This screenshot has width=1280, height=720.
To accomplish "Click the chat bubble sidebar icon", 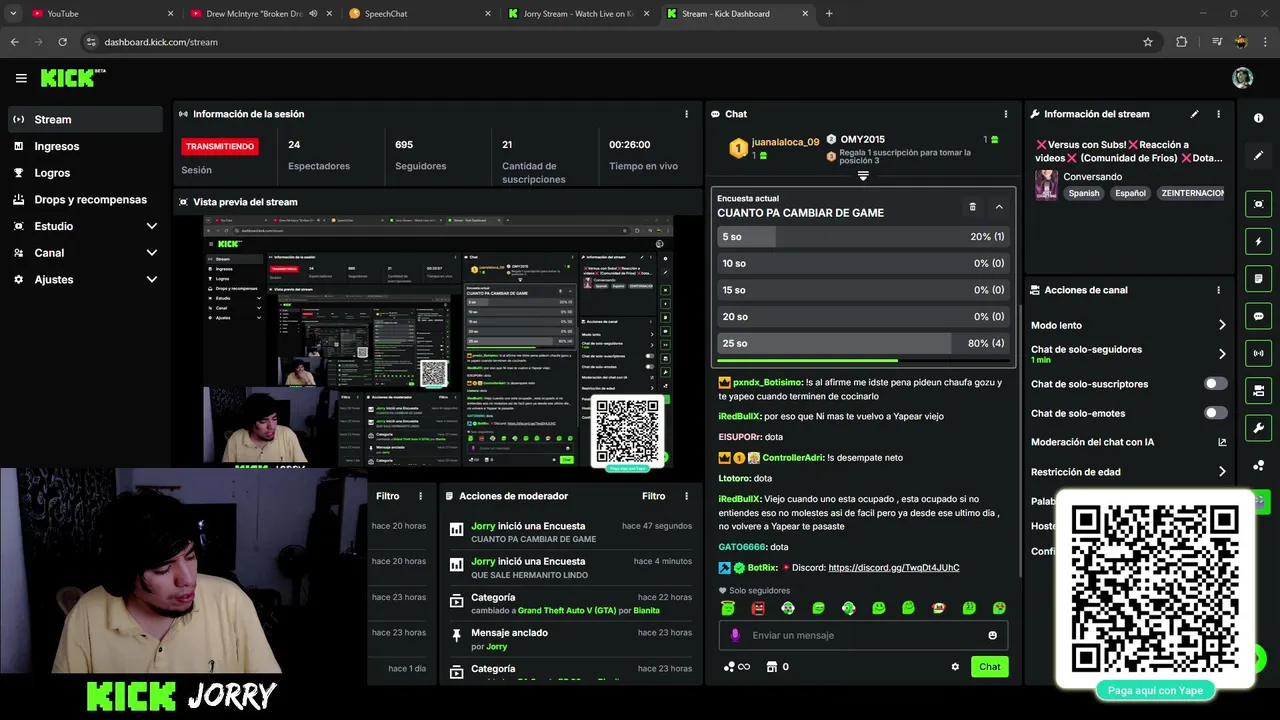I will [x=1259, y=316].
